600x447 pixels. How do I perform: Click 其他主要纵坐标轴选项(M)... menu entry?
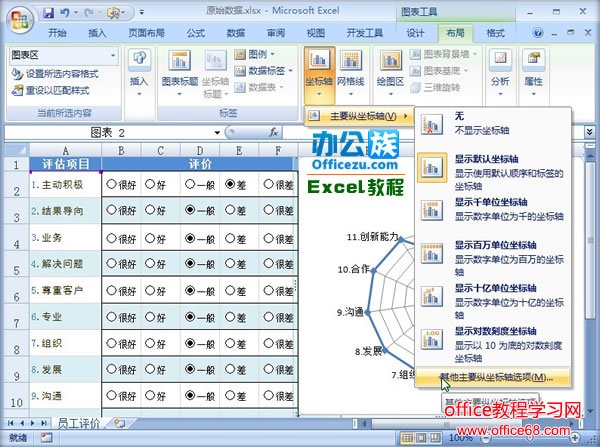493,377
